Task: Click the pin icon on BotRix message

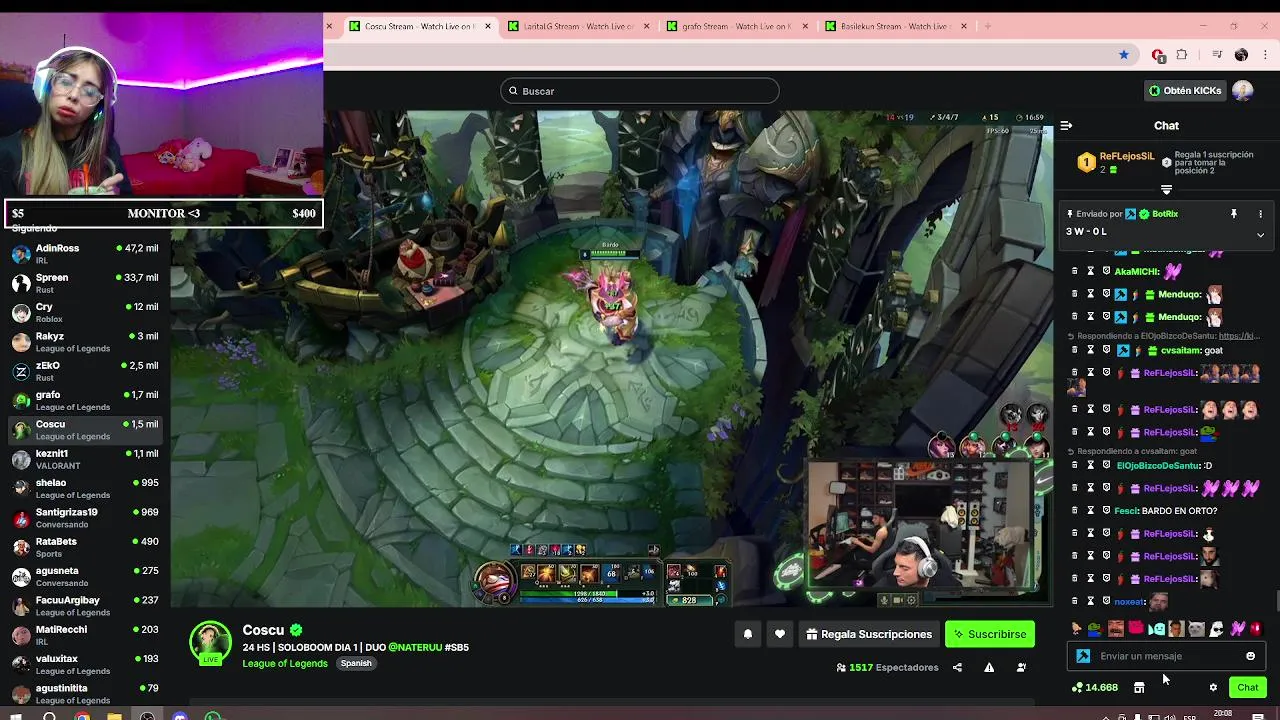Action: [1234, 214]
